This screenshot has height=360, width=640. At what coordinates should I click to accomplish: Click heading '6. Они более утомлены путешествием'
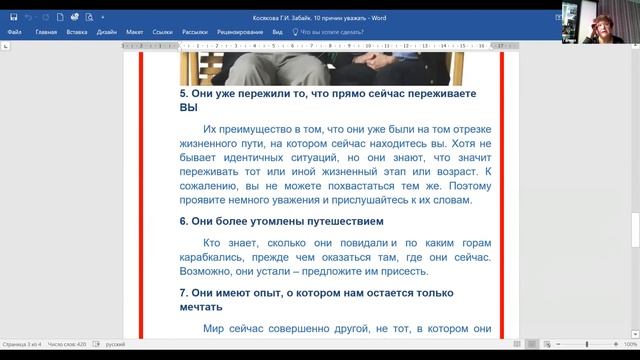pyautogui.click(x=282, y=221)
